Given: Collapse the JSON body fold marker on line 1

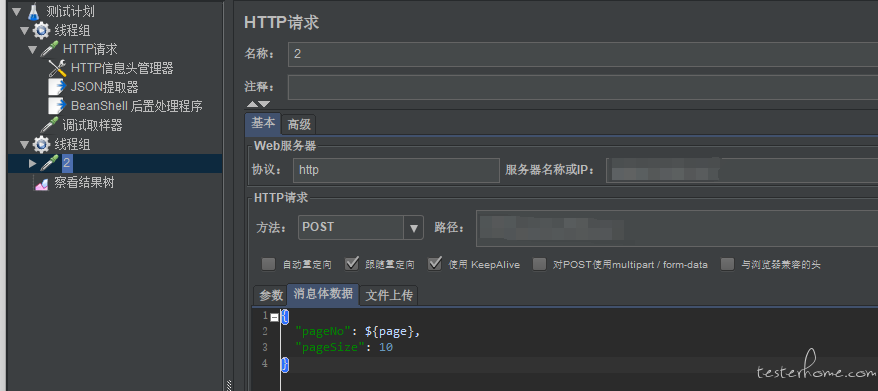Looking at the screenshot, I should (x=274, y=317).
